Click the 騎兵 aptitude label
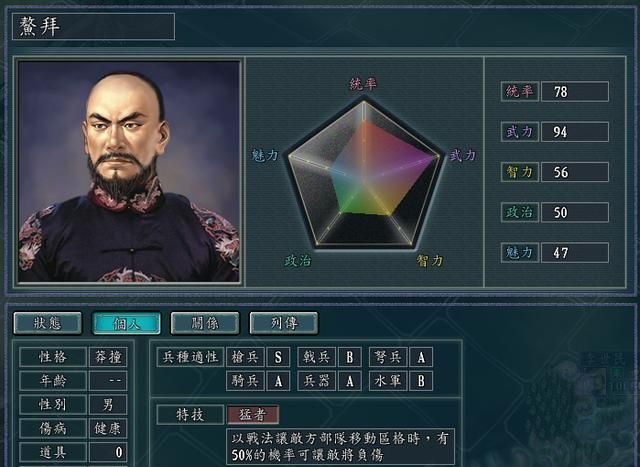Screen dimensions: 640x467 tap(245, 381)
